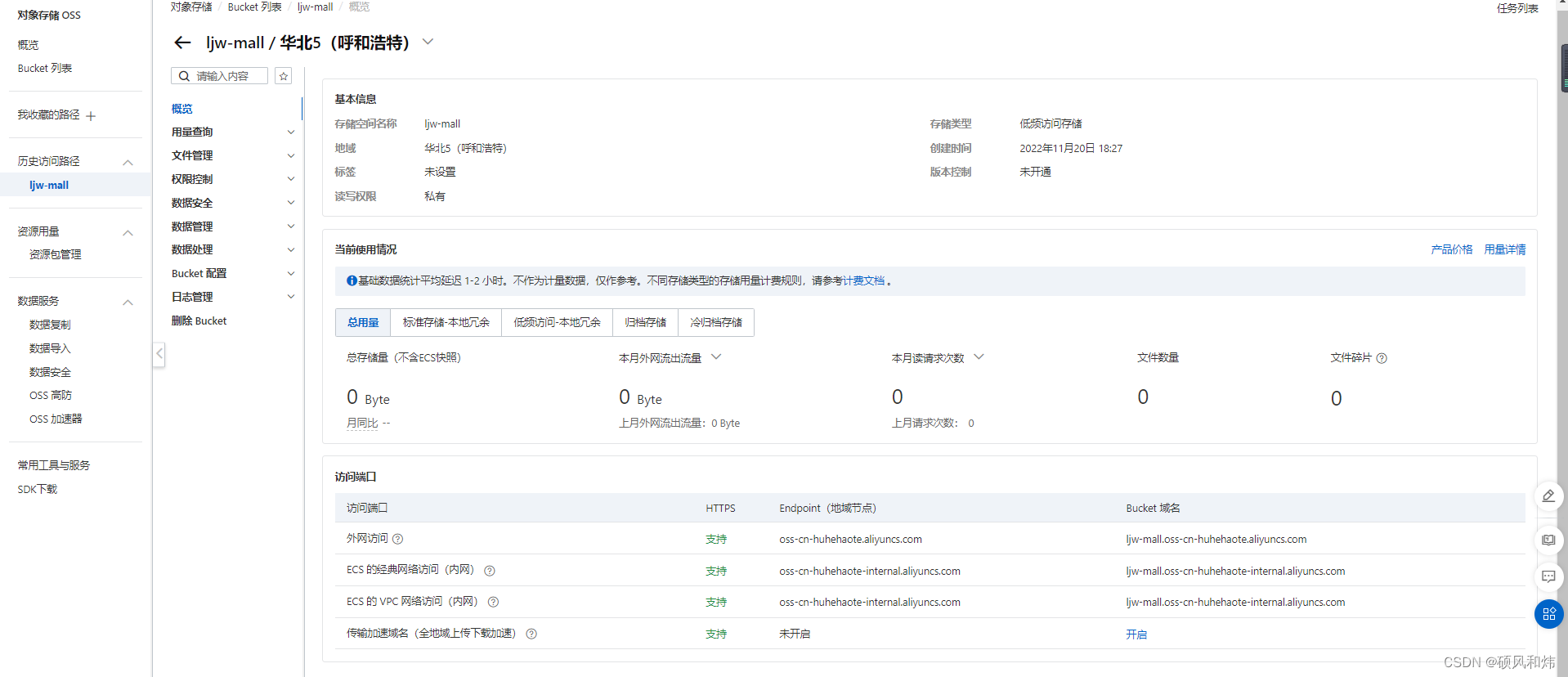1568x677 pixels.
Task: Collapse 数据服务 section
Action: 128,303
